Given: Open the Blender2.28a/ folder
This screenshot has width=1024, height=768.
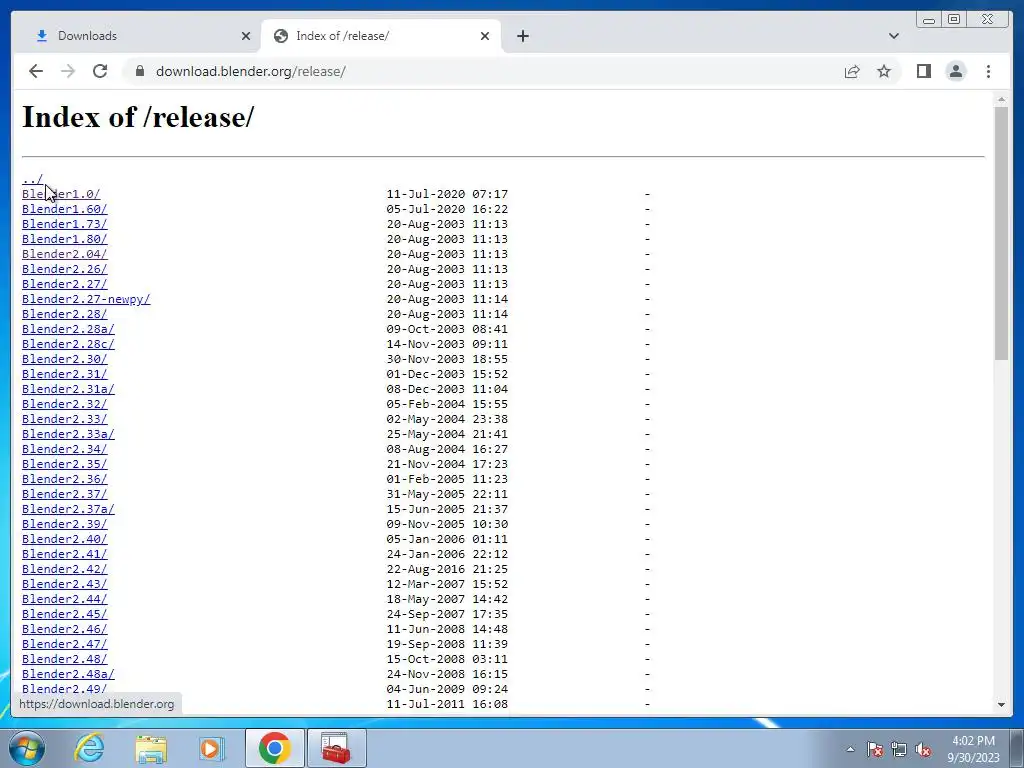Looking at the screenshot, I should [68, 329].
